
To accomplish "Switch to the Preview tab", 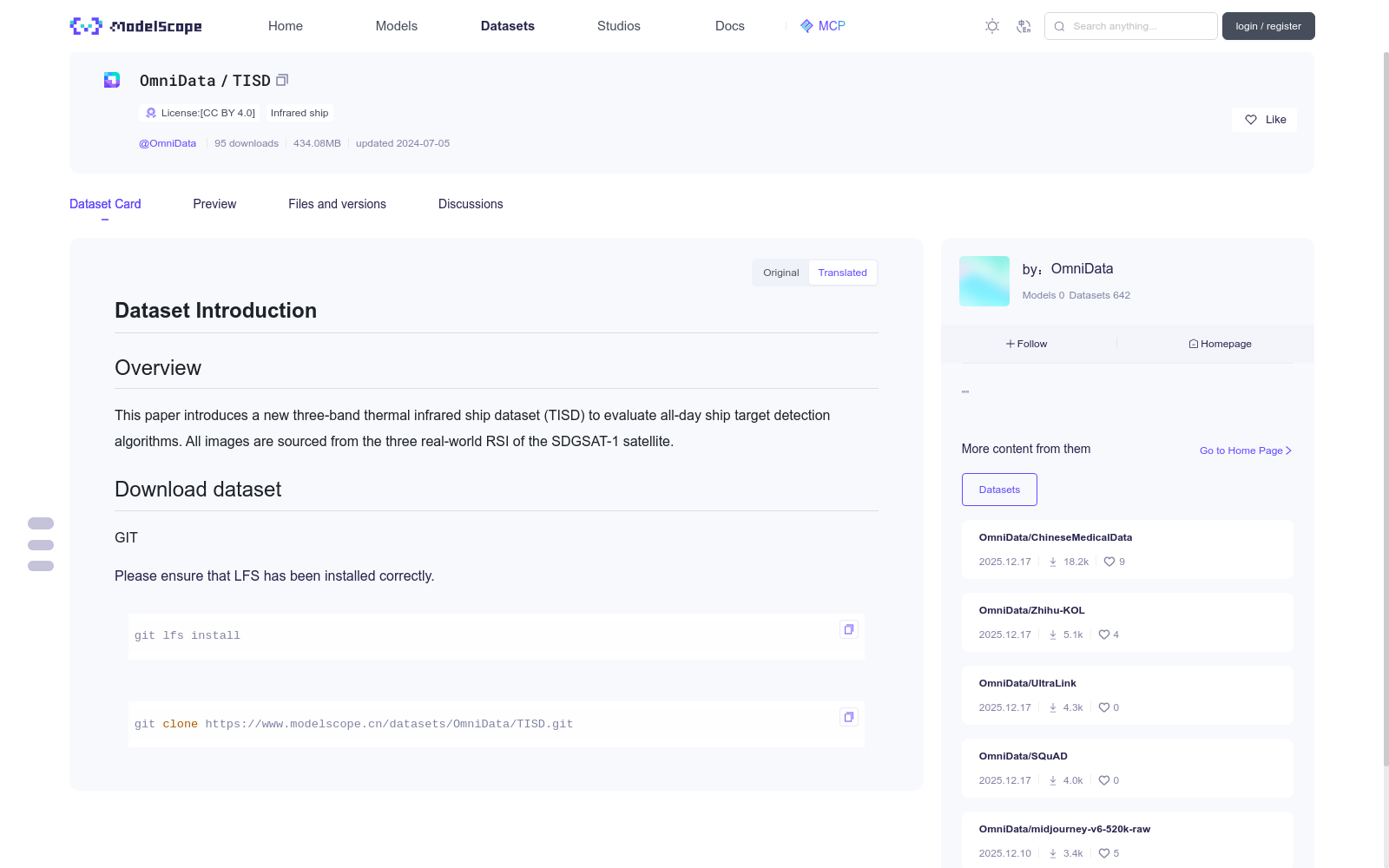I will pyautogui.click(x=214, y=204).
